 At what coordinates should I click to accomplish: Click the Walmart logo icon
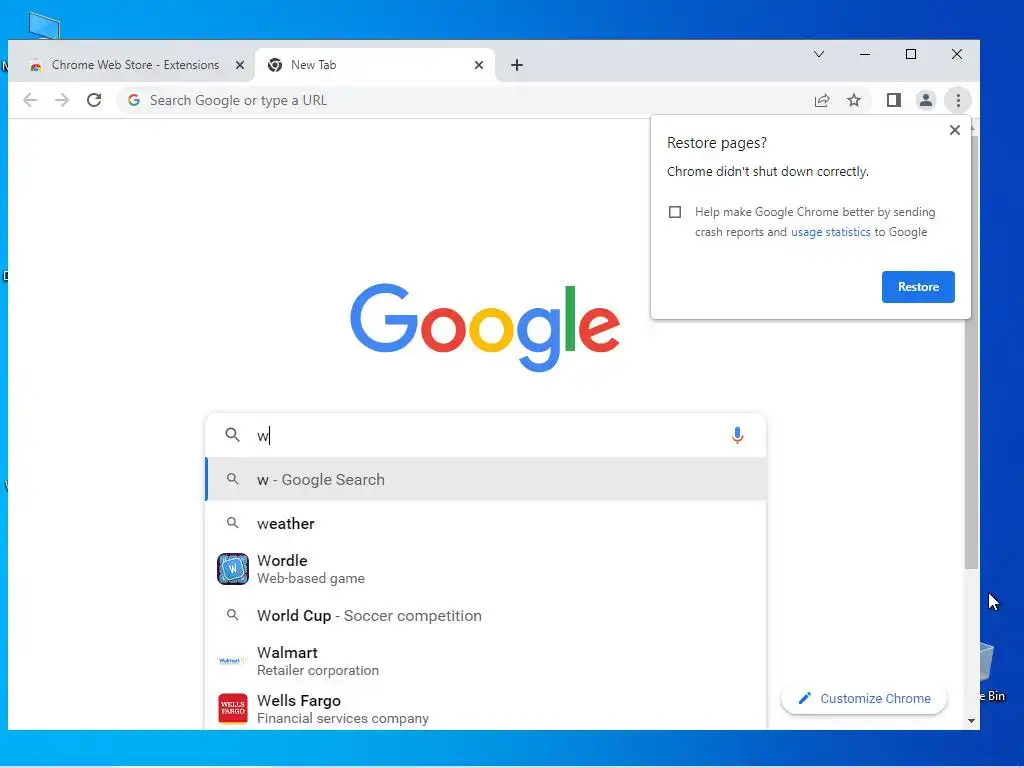[x=232, y=661]
